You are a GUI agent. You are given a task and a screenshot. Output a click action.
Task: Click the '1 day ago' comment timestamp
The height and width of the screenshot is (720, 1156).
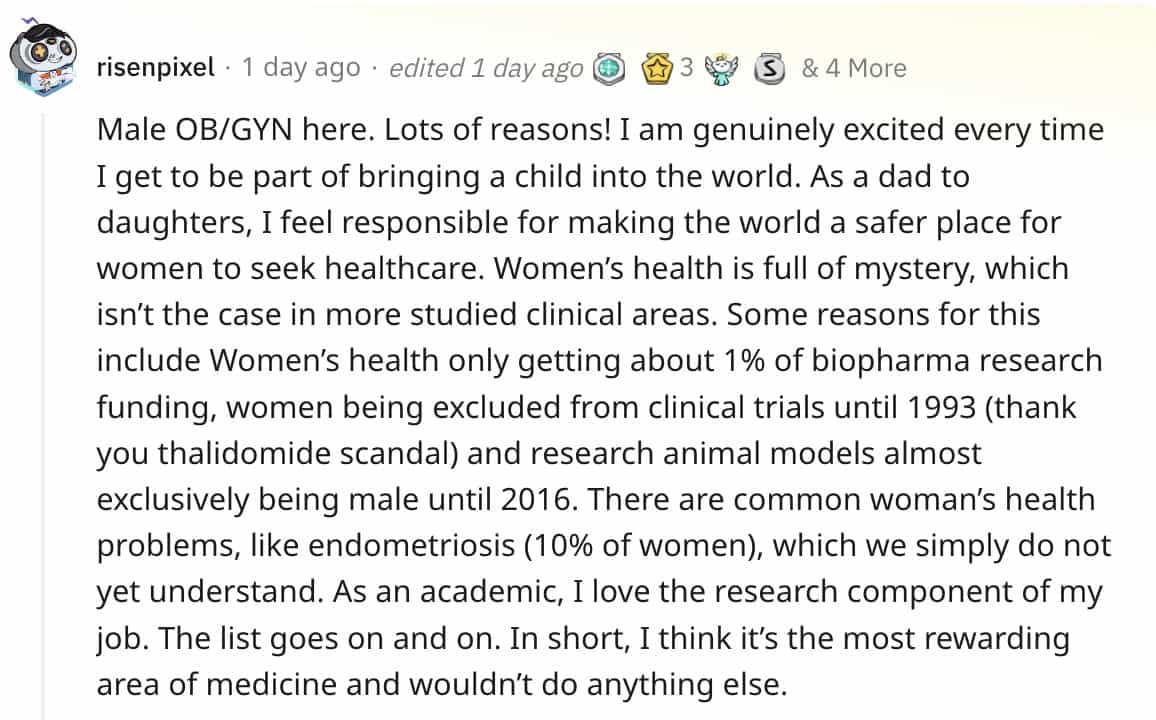[x=300, y=68]
